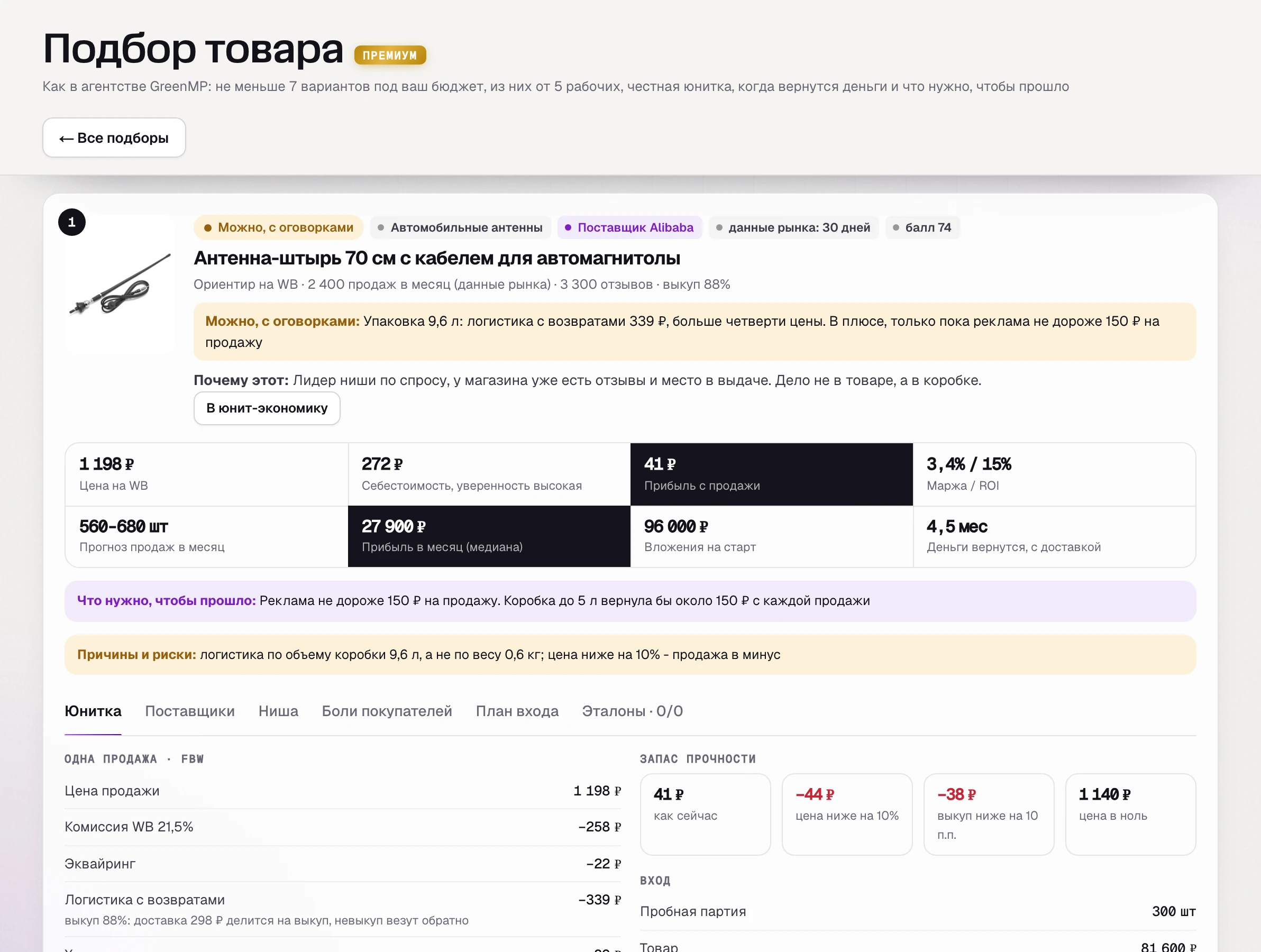This screenshot has width=1261, height=952.
Task: Click the "Можно, с оговорками" status tag
Action: point(279,227)
